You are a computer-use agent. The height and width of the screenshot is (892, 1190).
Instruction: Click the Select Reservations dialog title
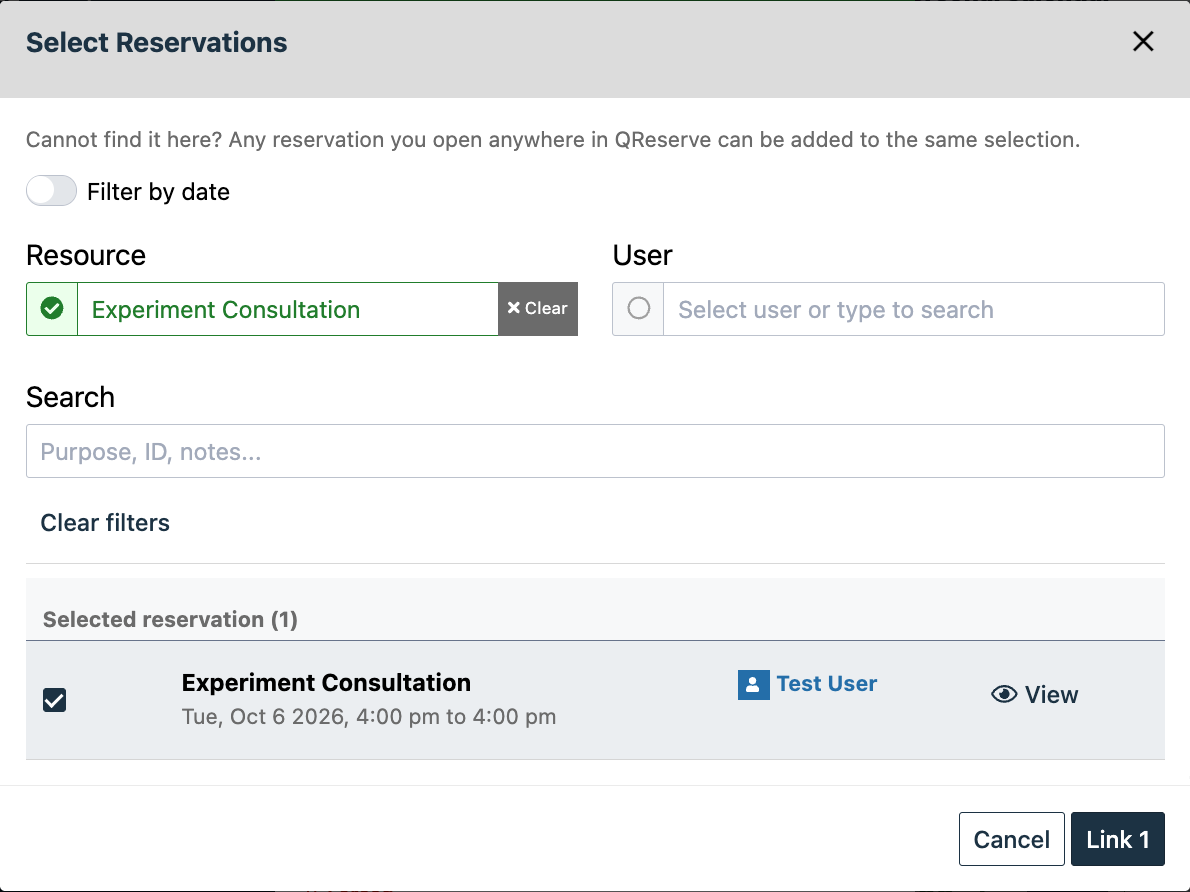(x=156, y=43)
